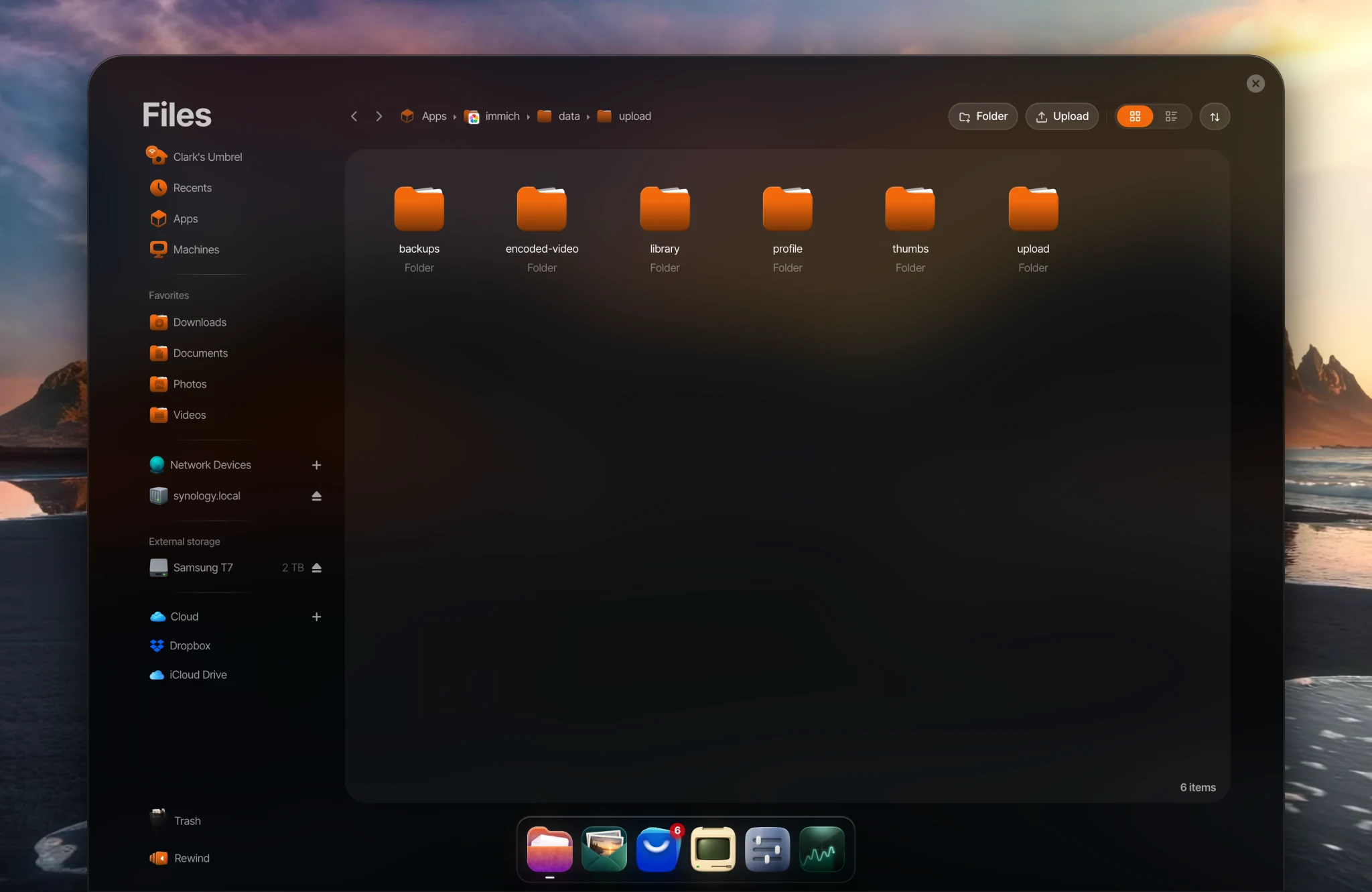The width and height of the screenshot is (1372, 892).
Task: Click the '2 TB' capacity label
Action: (x=293, y=568)
